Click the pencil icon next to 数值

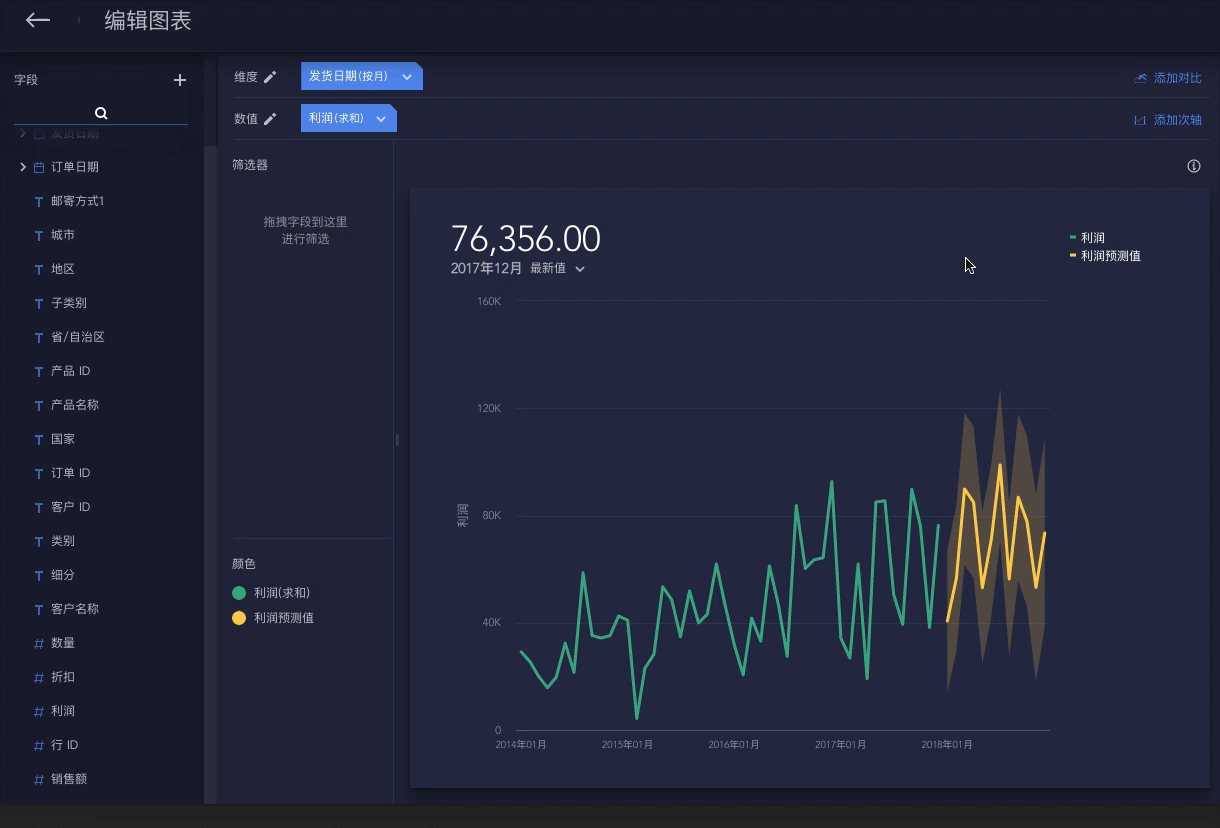(x=270, y=119)
